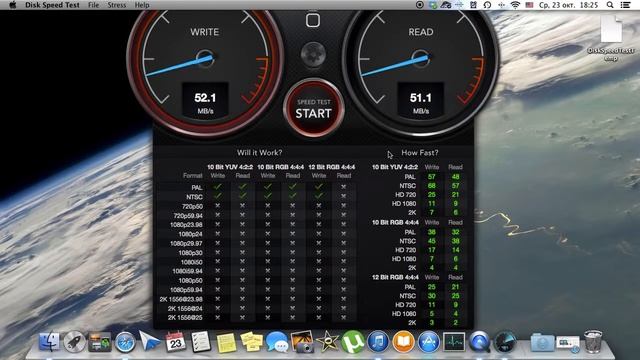The width and height of the screenshot is (640, 360).
Task: Click the 10 Bit RGB HD 720 write value "17"
Action: [x=431, y=250]
